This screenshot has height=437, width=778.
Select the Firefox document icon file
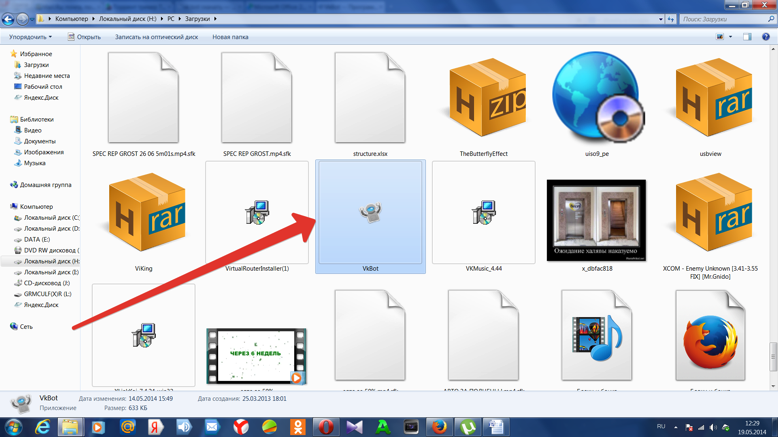tap(711, 336)
